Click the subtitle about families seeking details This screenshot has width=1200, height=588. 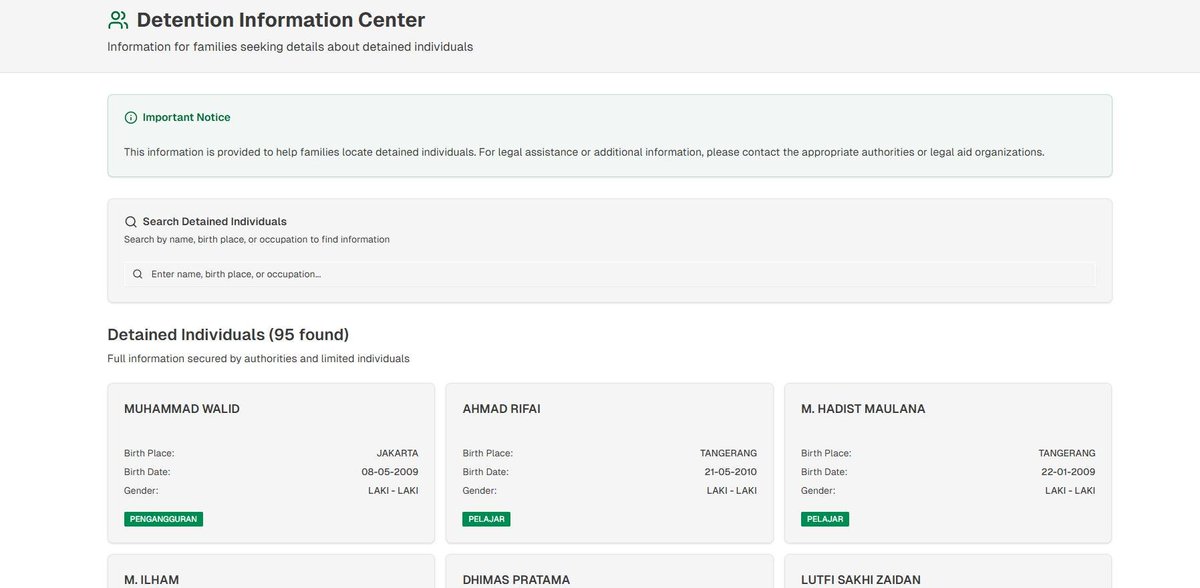tap(290, 47)
